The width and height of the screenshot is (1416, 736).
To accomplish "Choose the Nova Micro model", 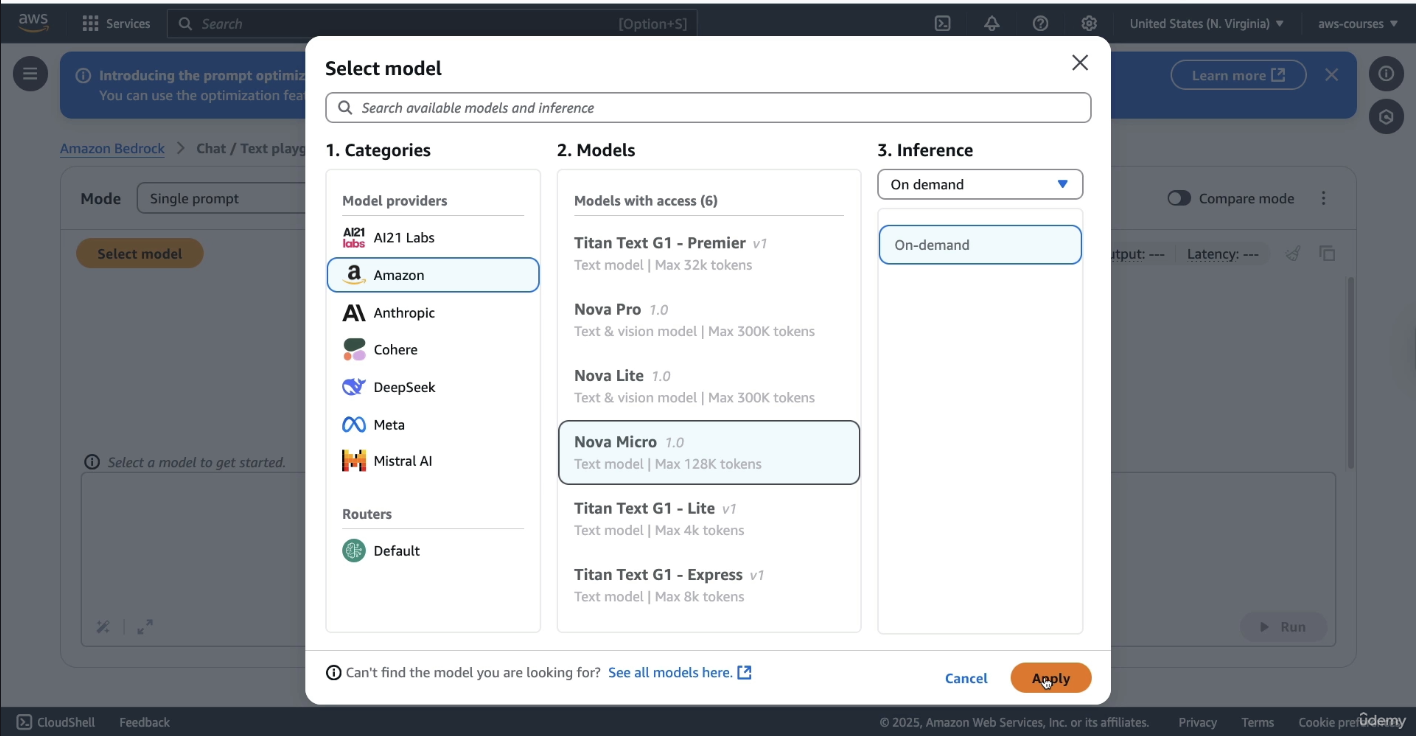I will [x=709, y=453].
